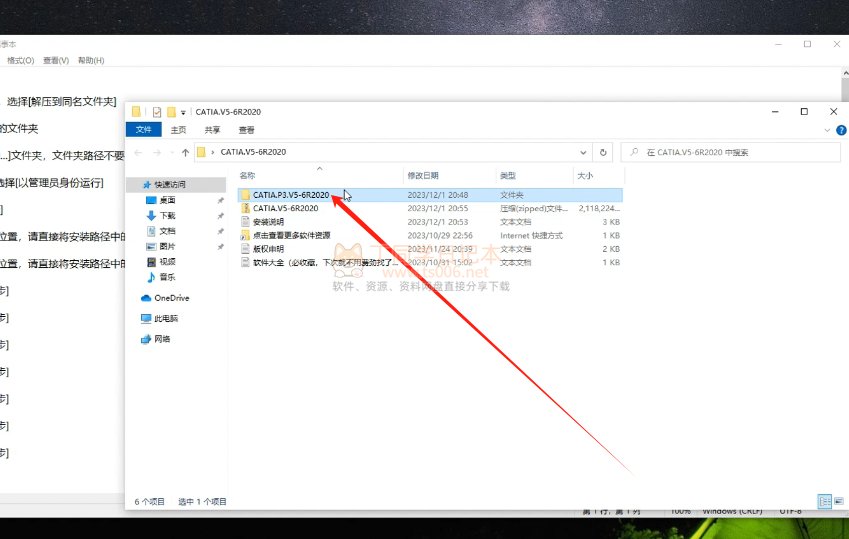Click address bar path chevron before CATIA.V5-6R2020
Viewport: 849px width, 539px height.
coord(212,153)
